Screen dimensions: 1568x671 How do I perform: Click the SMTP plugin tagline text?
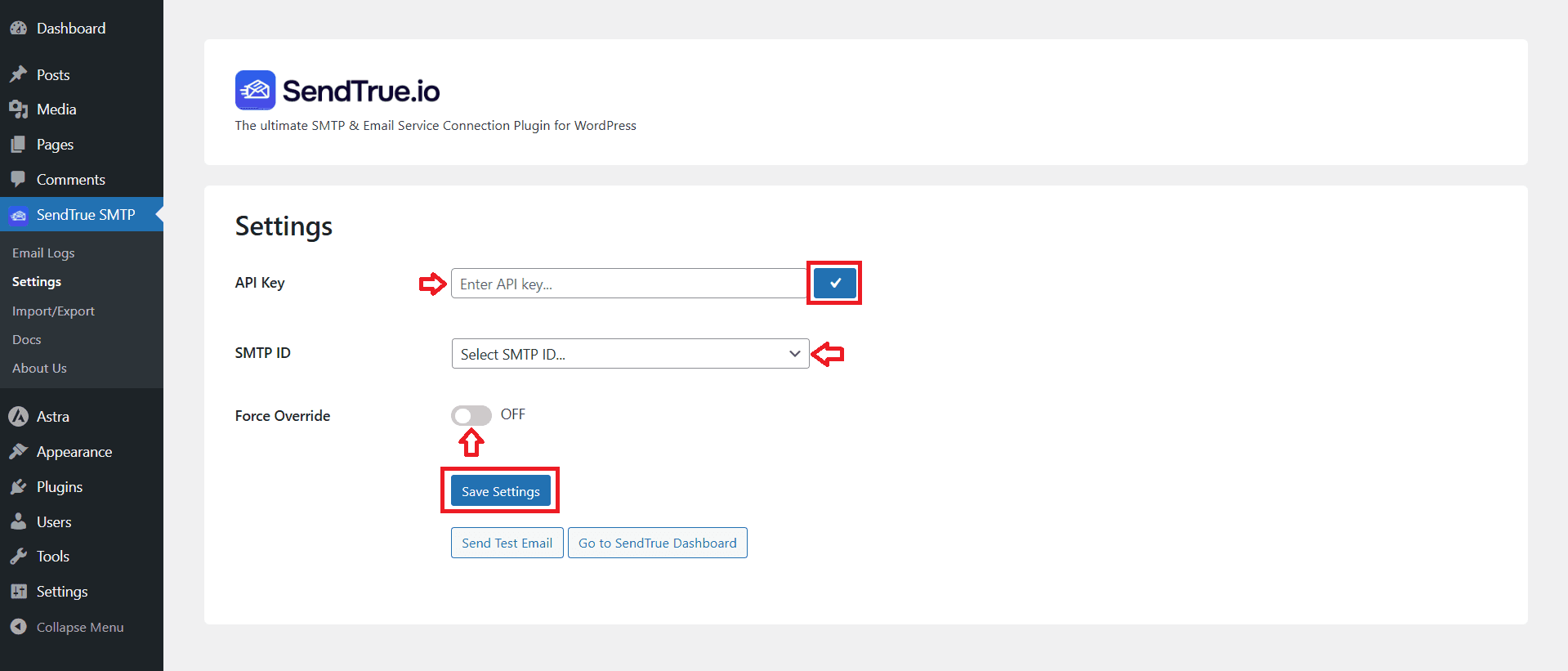[436, 126]
